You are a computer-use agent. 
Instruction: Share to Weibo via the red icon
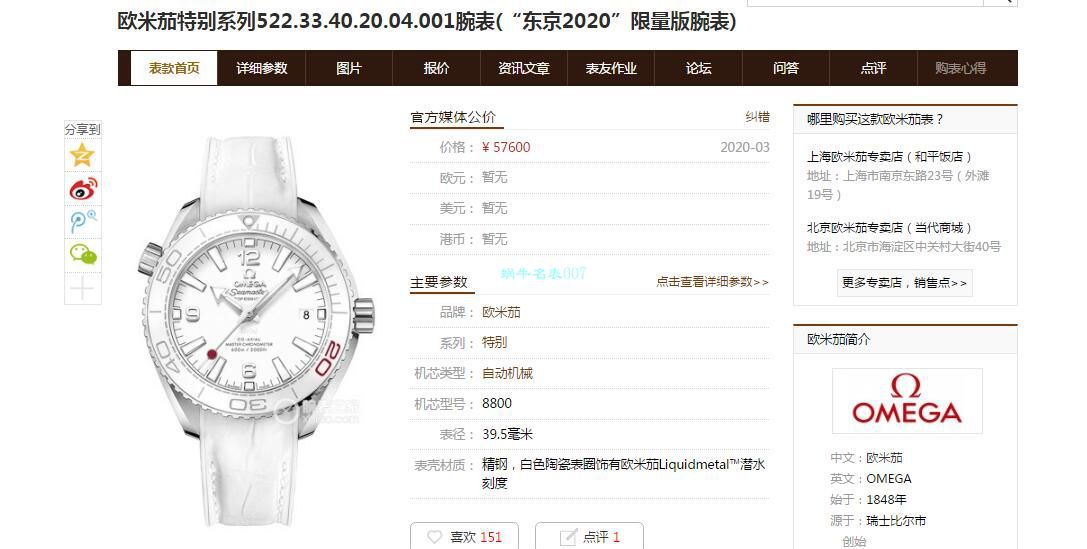click(x=82, y=189)
